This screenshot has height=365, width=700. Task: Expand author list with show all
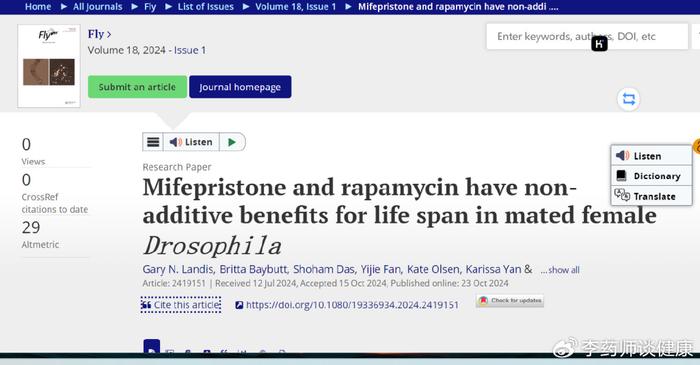click(x=560, y=270)
